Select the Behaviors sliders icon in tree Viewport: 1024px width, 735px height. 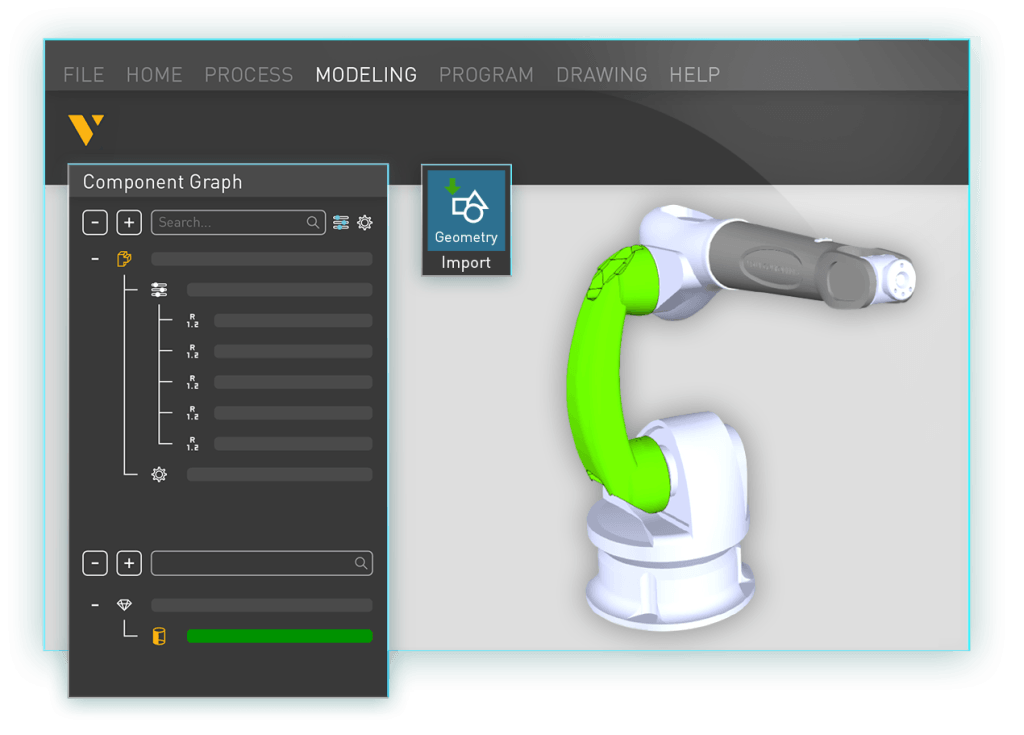(x=159, y=289)
